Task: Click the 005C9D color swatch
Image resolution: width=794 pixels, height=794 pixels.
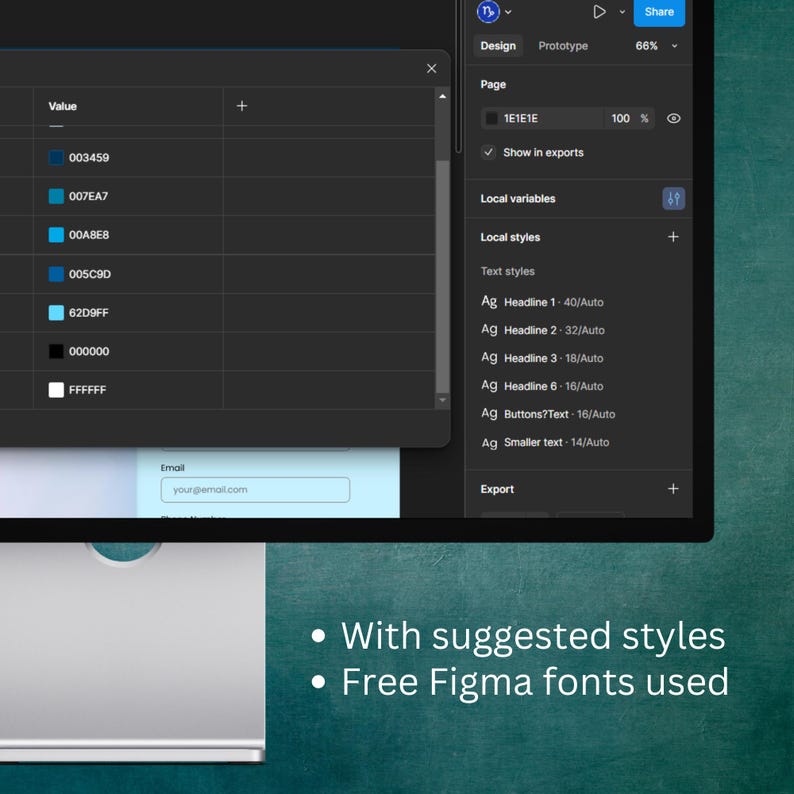Action: [x=56, y=274]
